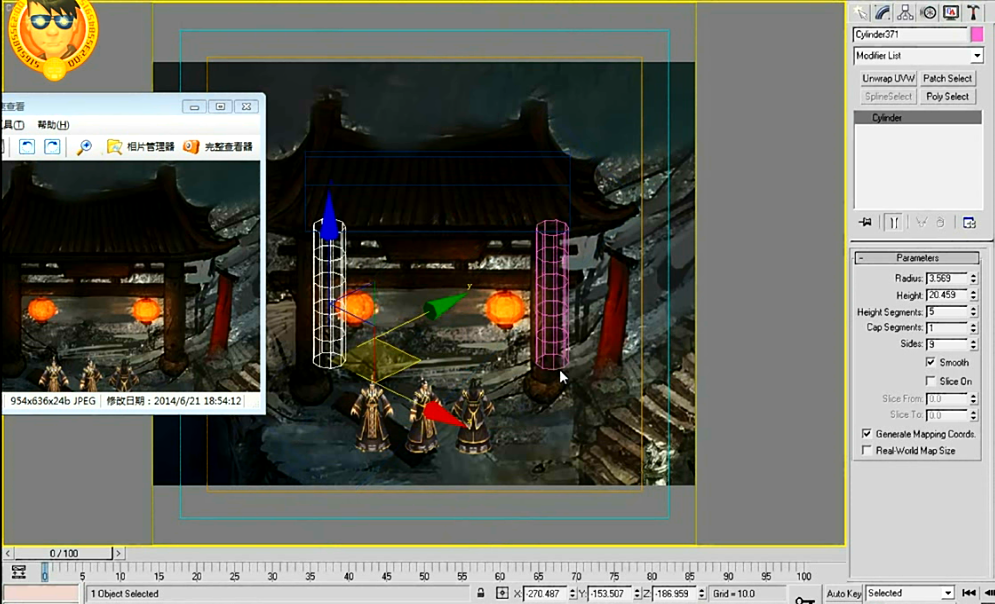Open the Motion panel tab
Image resolution: width=995 pixels, height=604 pixels.
pos(928,13)
